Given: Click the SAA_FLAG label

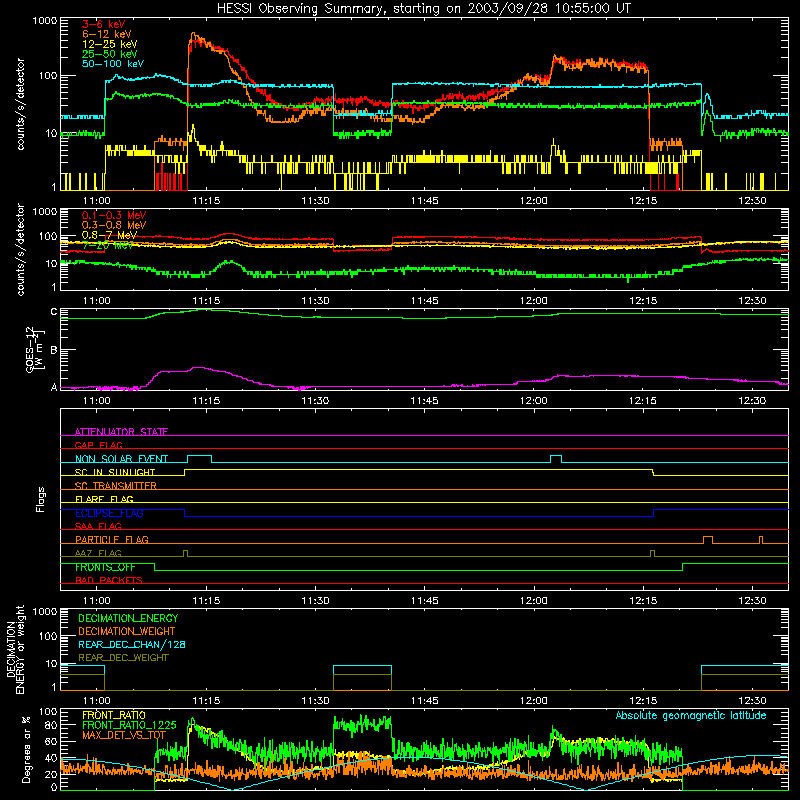Looking at the screenshot, I should coord(98,526).
